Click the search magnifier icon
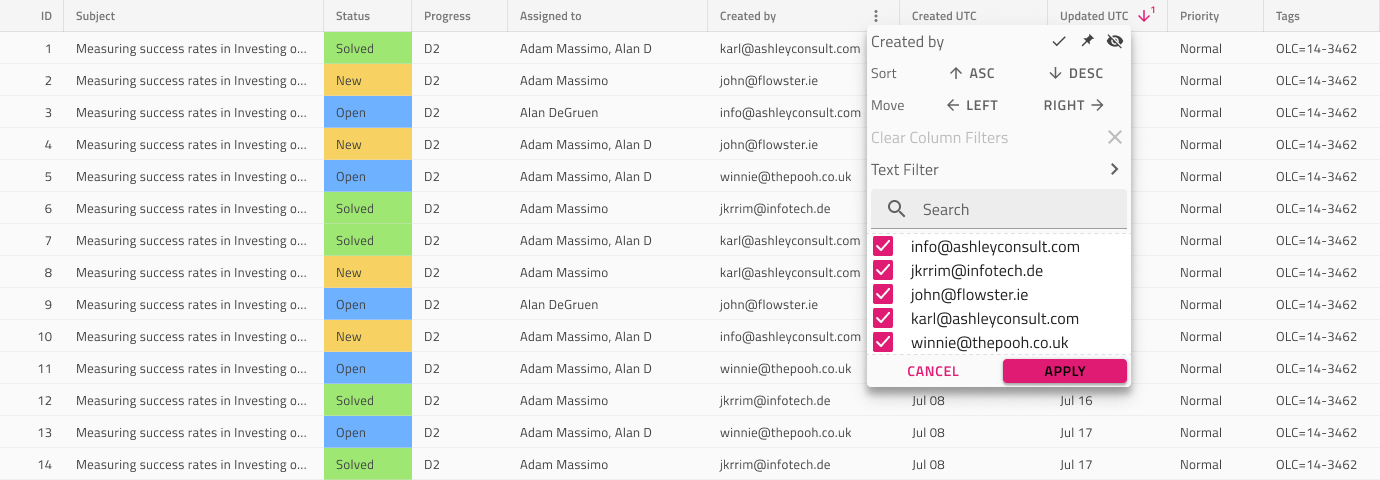Screen dimensions: 1380x480 pos(897,209)
